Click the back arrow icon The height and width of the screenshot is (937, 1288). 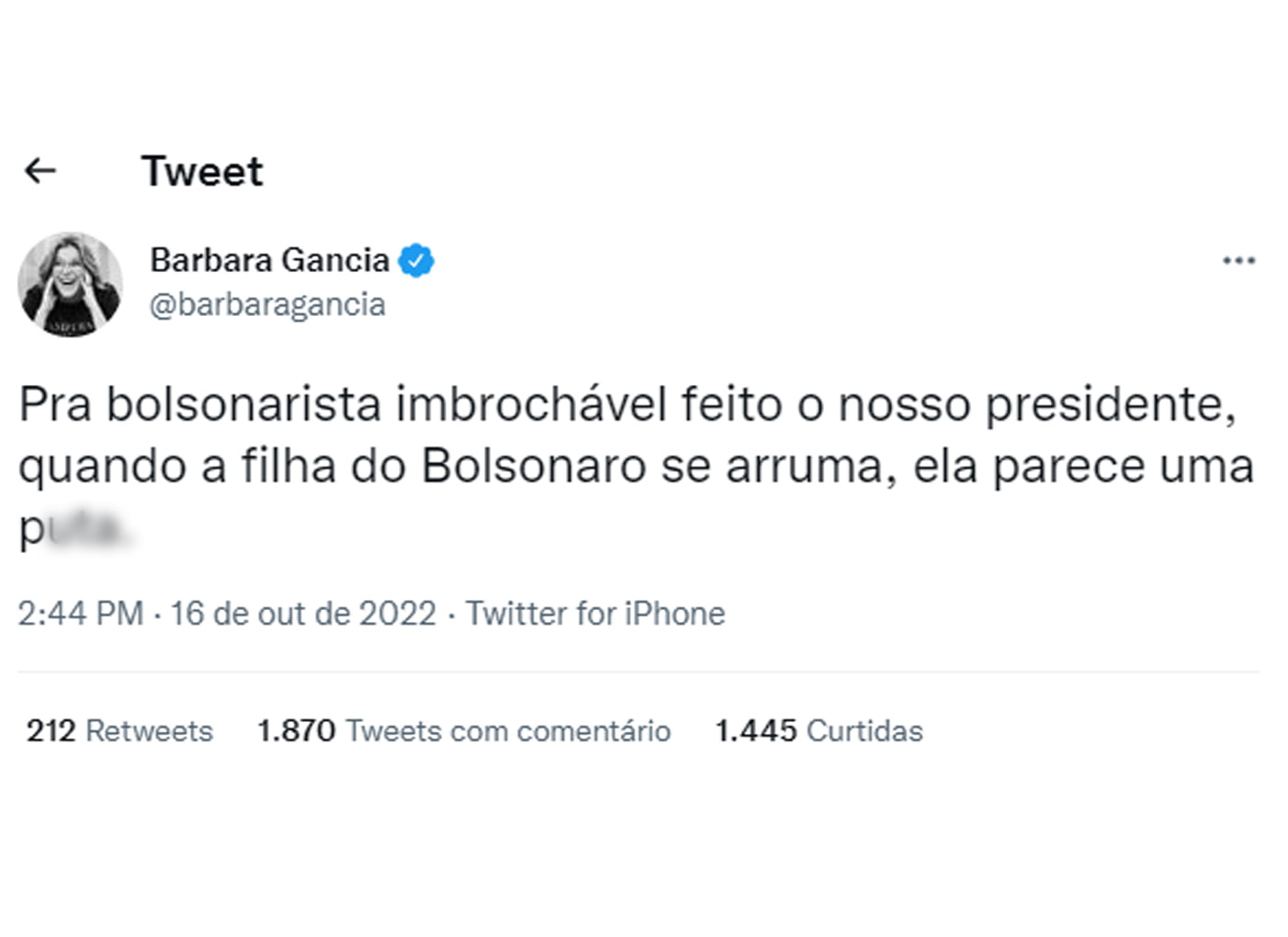coord(40,171)
